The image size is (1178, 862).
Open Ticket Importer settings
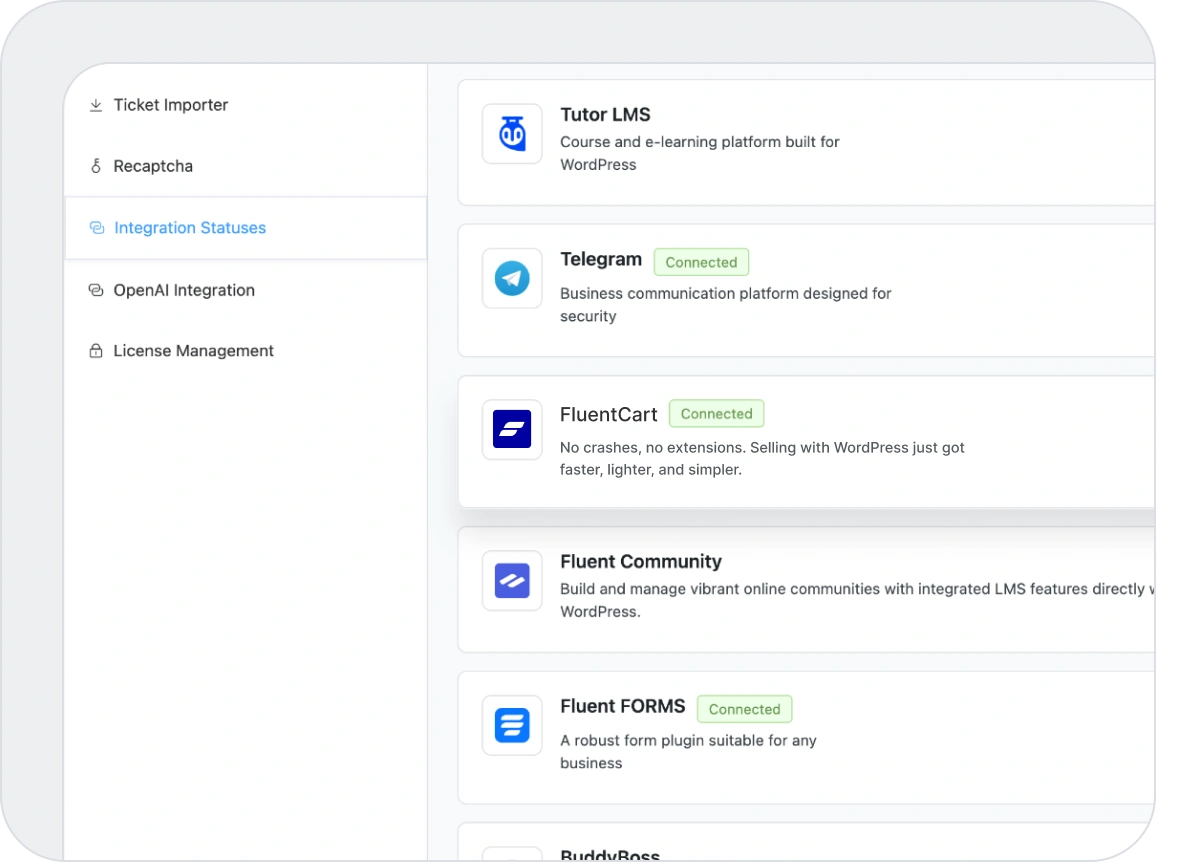[x=170, y=105]
